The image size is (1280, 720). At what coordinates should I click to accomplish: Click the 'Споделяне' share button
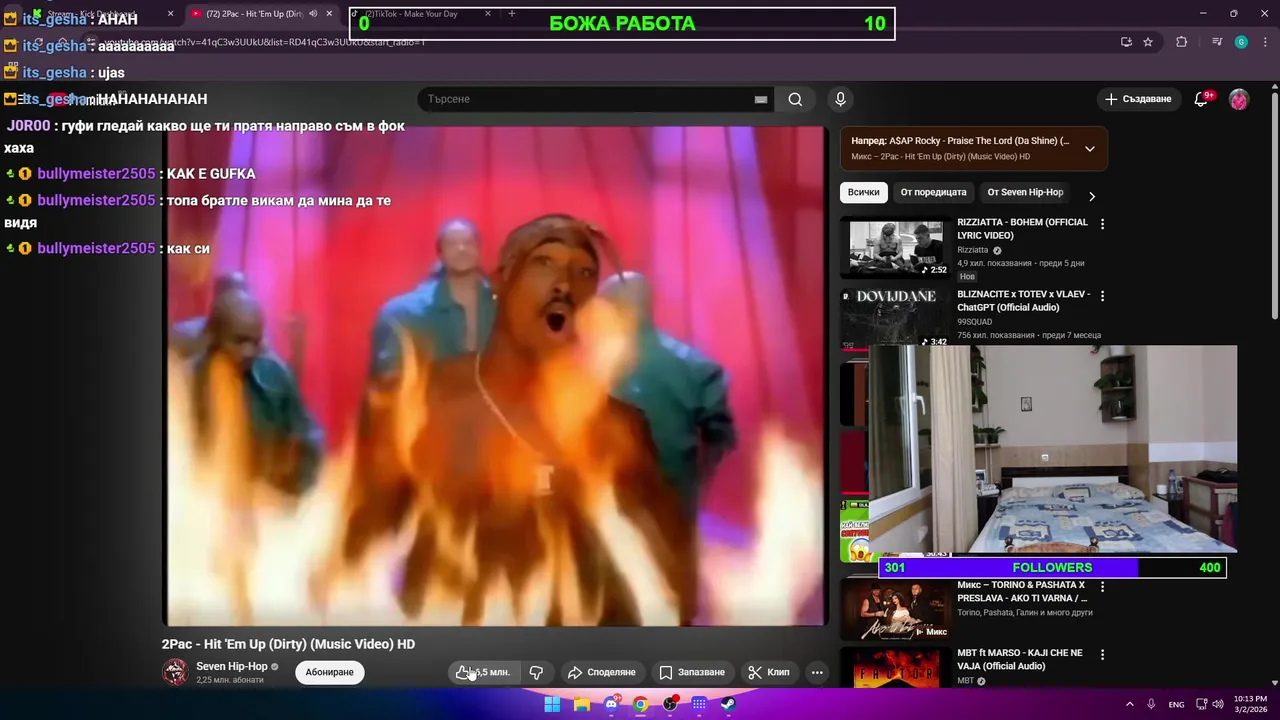click(602, 672)
